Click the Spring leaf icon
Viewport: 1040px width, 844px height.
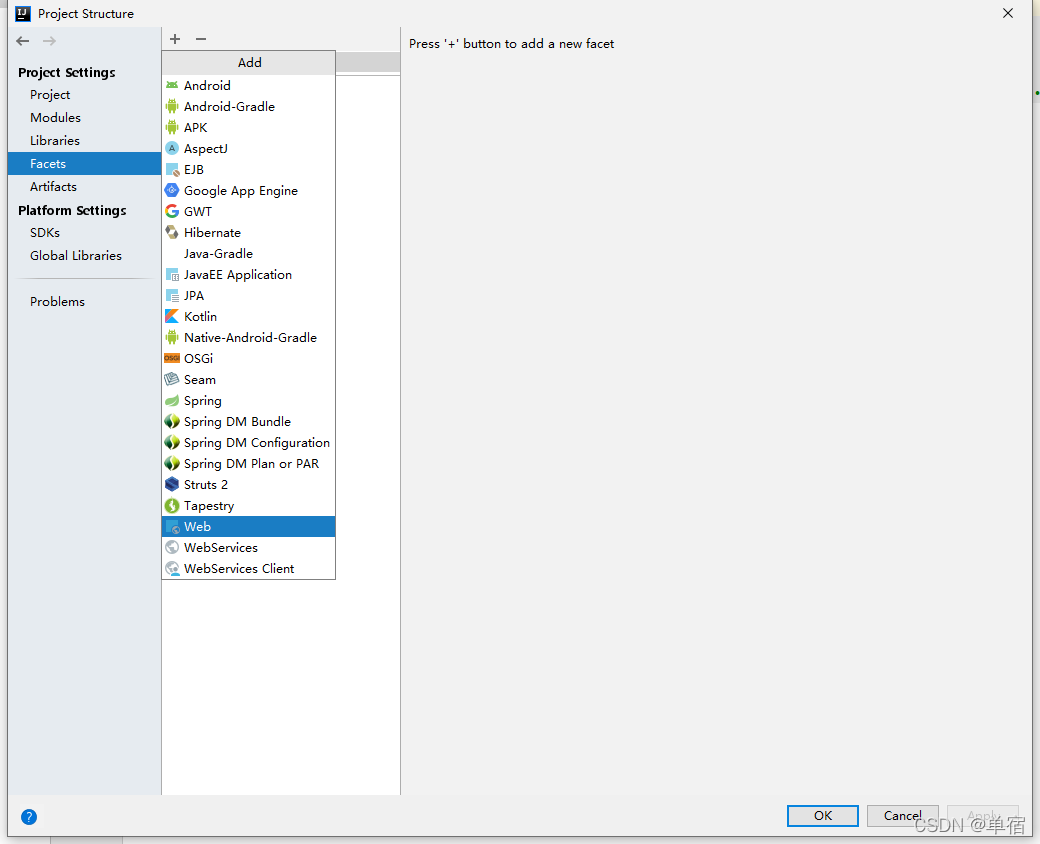pos(172,400)
